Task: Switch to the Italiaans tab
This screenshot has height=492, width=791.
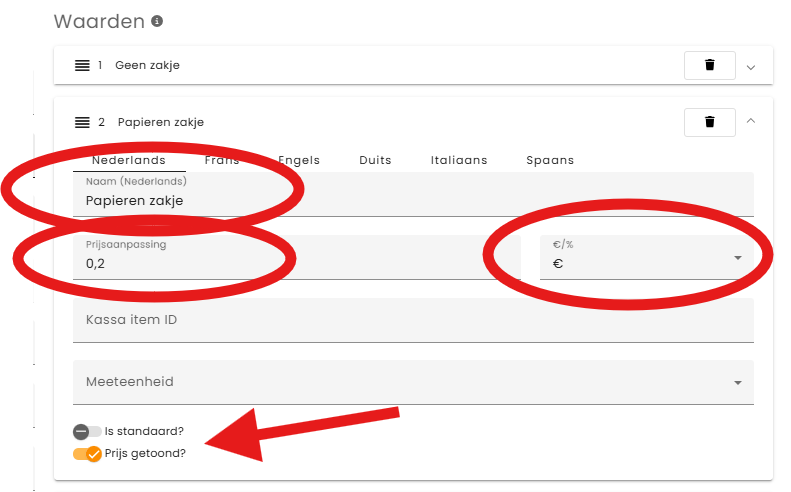Action: 459,160
